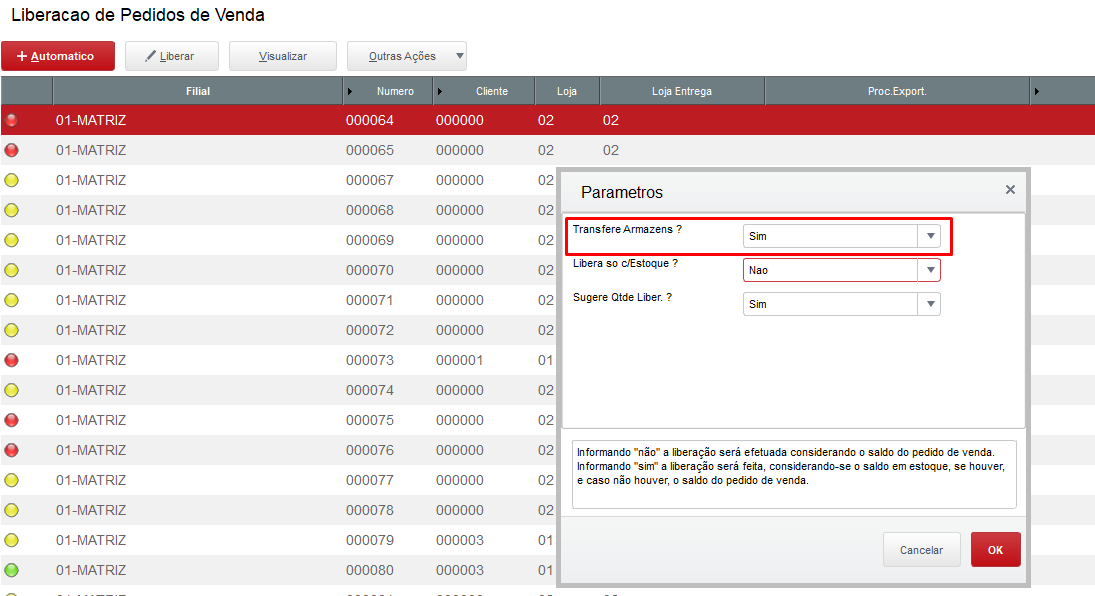Click the arrow of Libera so c/Estoque combo
This screenshot has height=596, width=1095.
[x=930, y=270]
